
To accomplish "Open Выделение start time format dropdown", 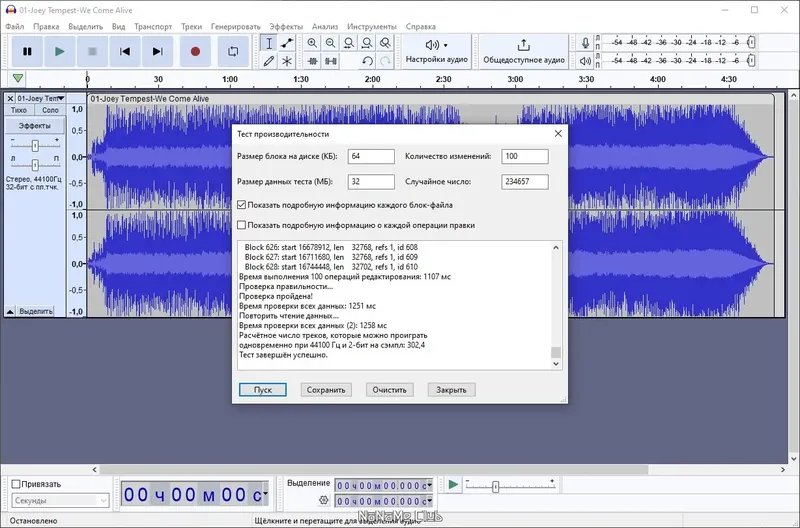I will pos(430,485).
